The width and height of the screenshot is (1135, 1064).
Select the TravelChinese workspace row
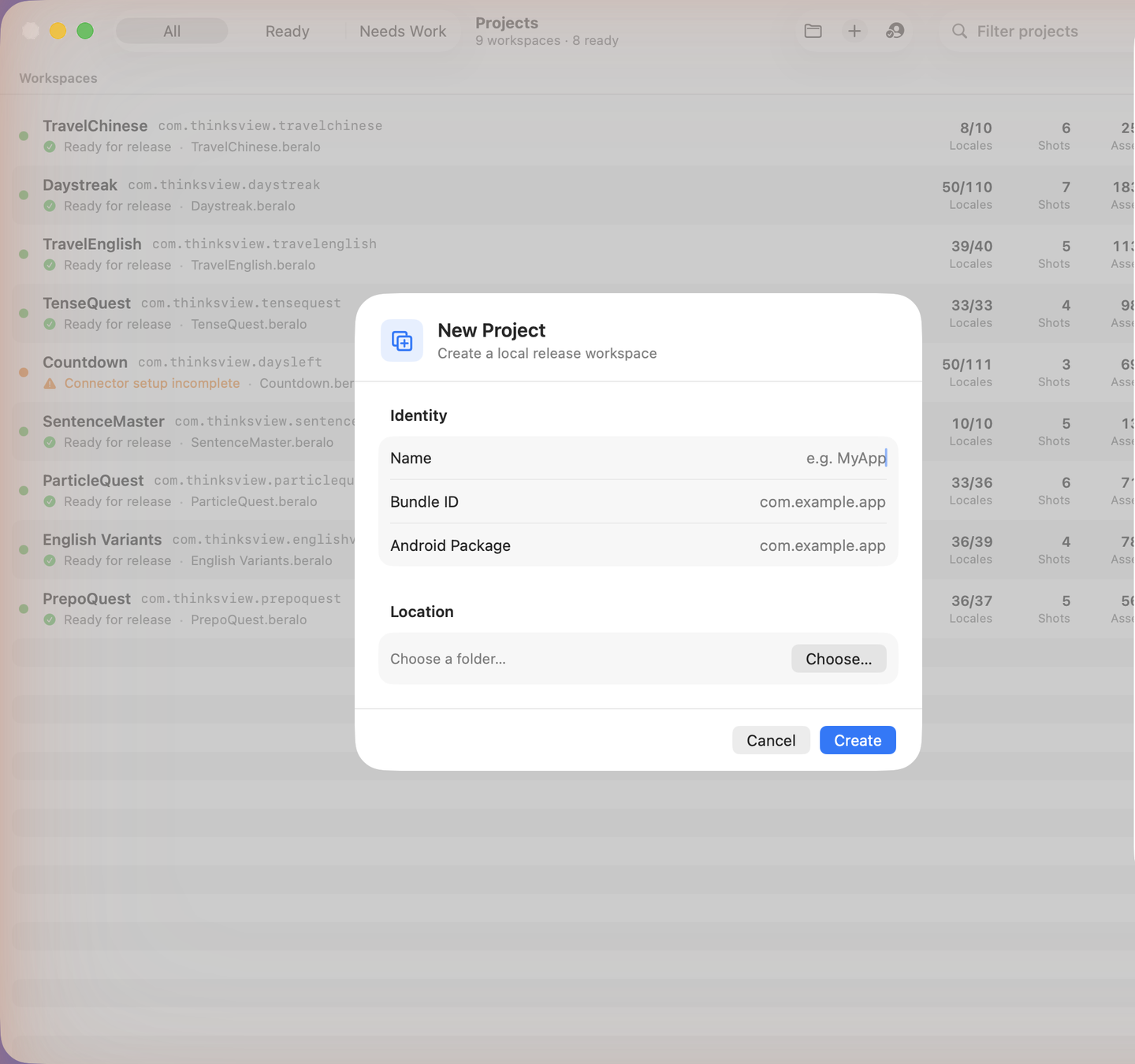click(573, 136)
